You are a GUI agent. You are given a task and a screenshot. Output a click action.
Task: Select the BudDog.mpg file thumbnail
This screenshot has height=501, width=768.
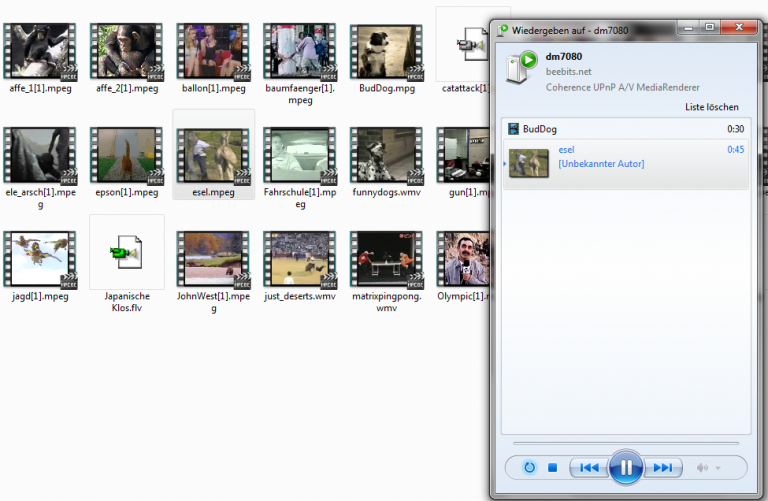pyautogui.click(x=386, y=52)
